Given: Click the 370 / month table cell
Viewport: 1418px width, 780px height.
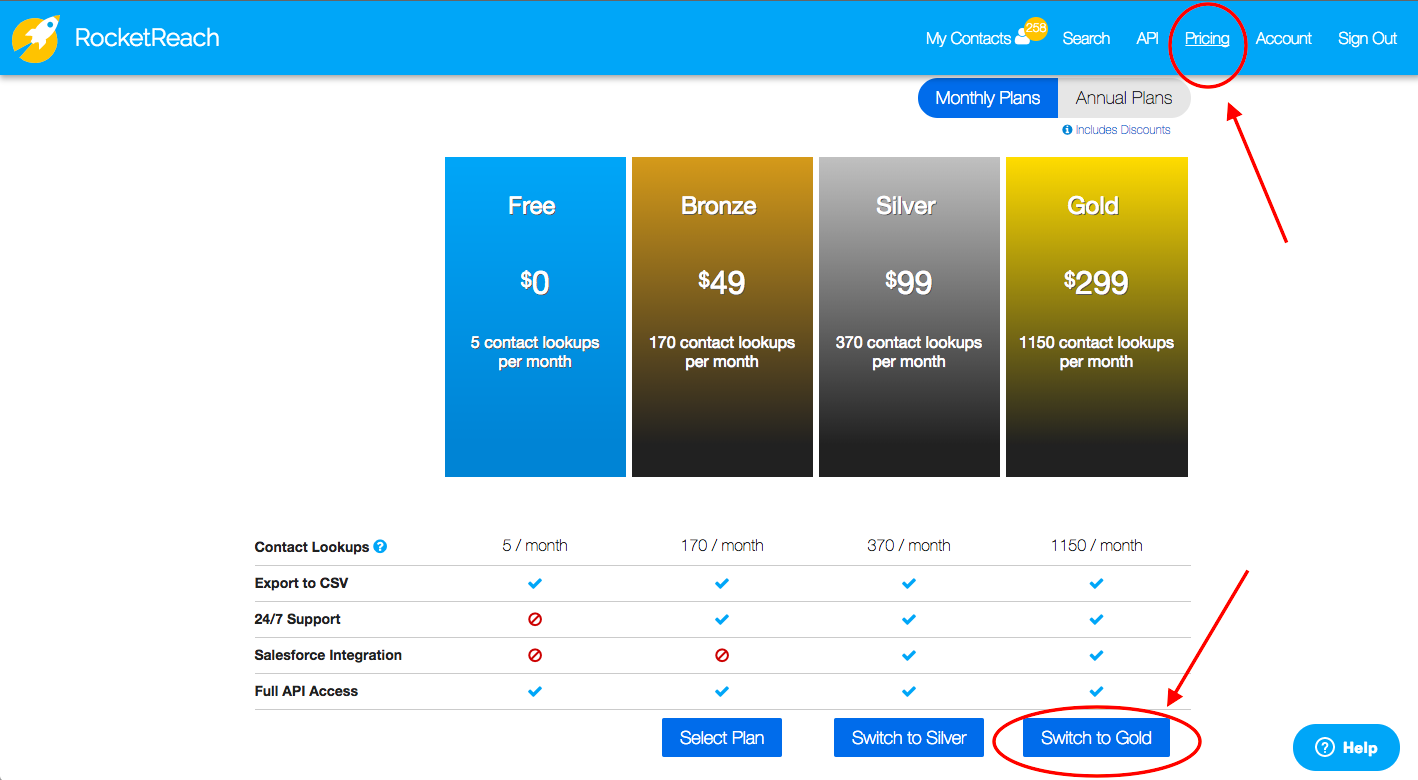Looking at the screenshot, I should click(x=909, y=546).
